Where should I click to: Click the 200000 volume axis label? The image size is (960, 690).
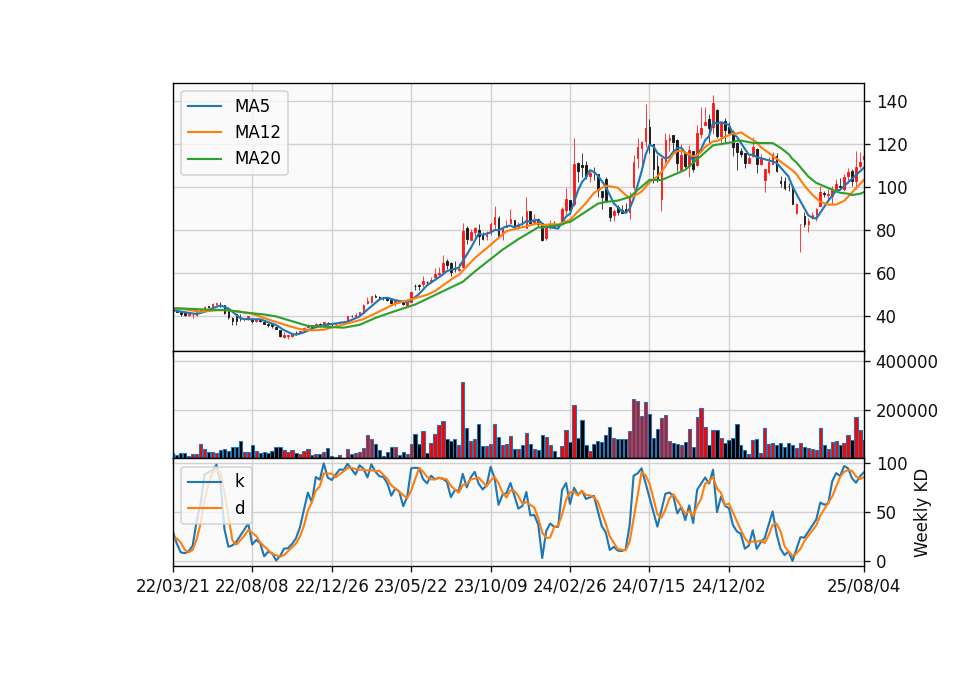point(907,411)
